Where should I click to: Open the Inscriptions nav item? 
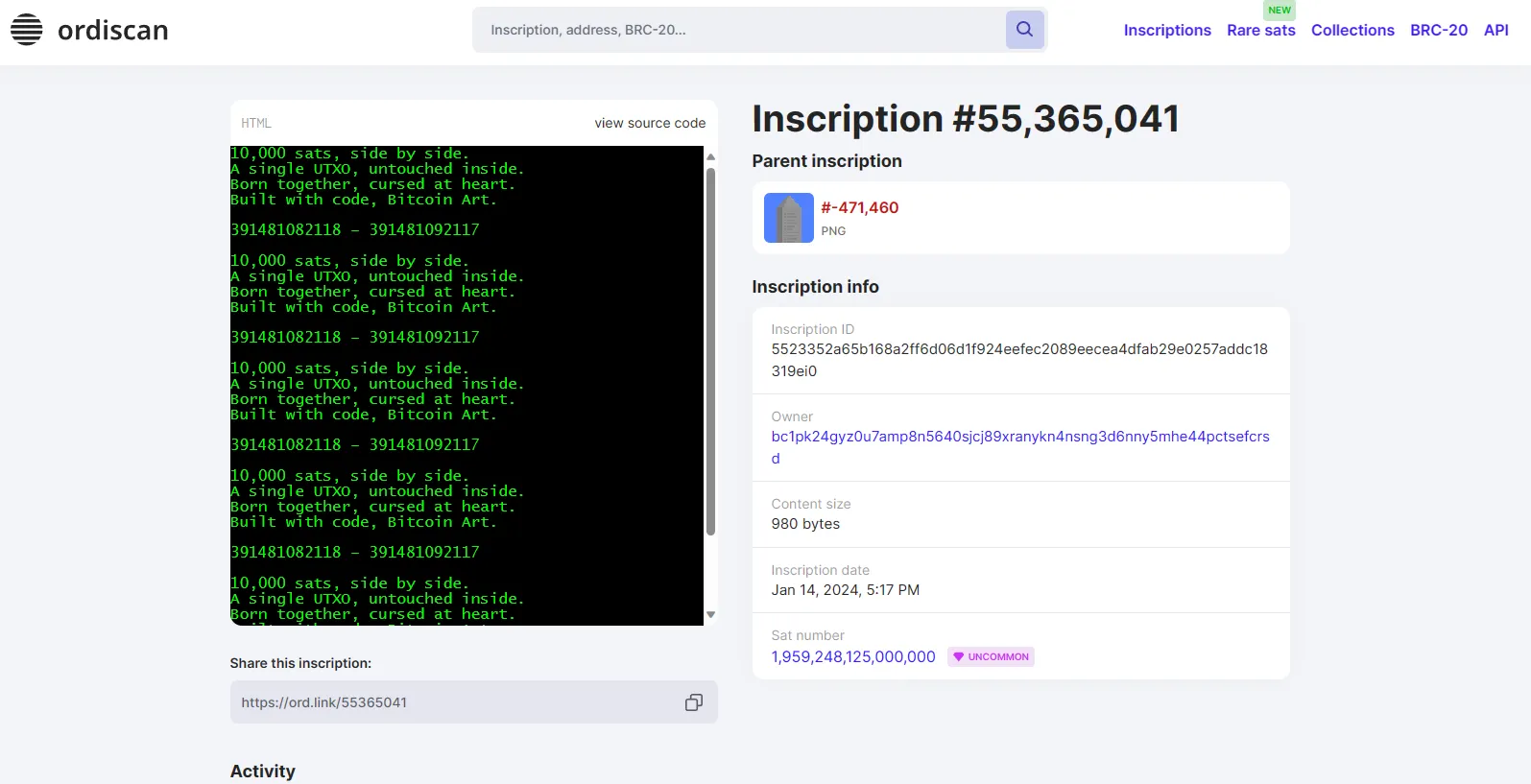click(x=1166, y=30)
